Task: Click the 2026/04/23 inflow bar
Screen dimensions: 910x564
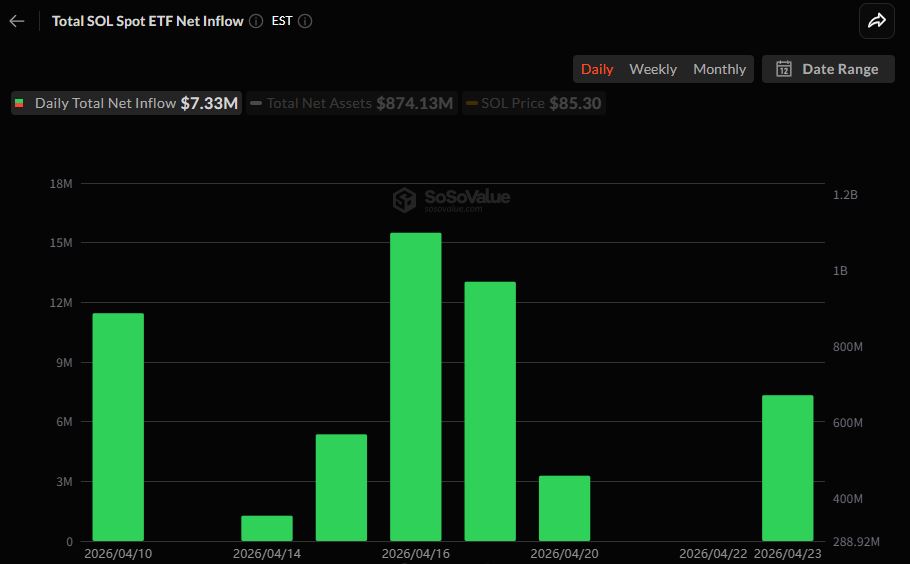Action: click(x=787, y=468)
